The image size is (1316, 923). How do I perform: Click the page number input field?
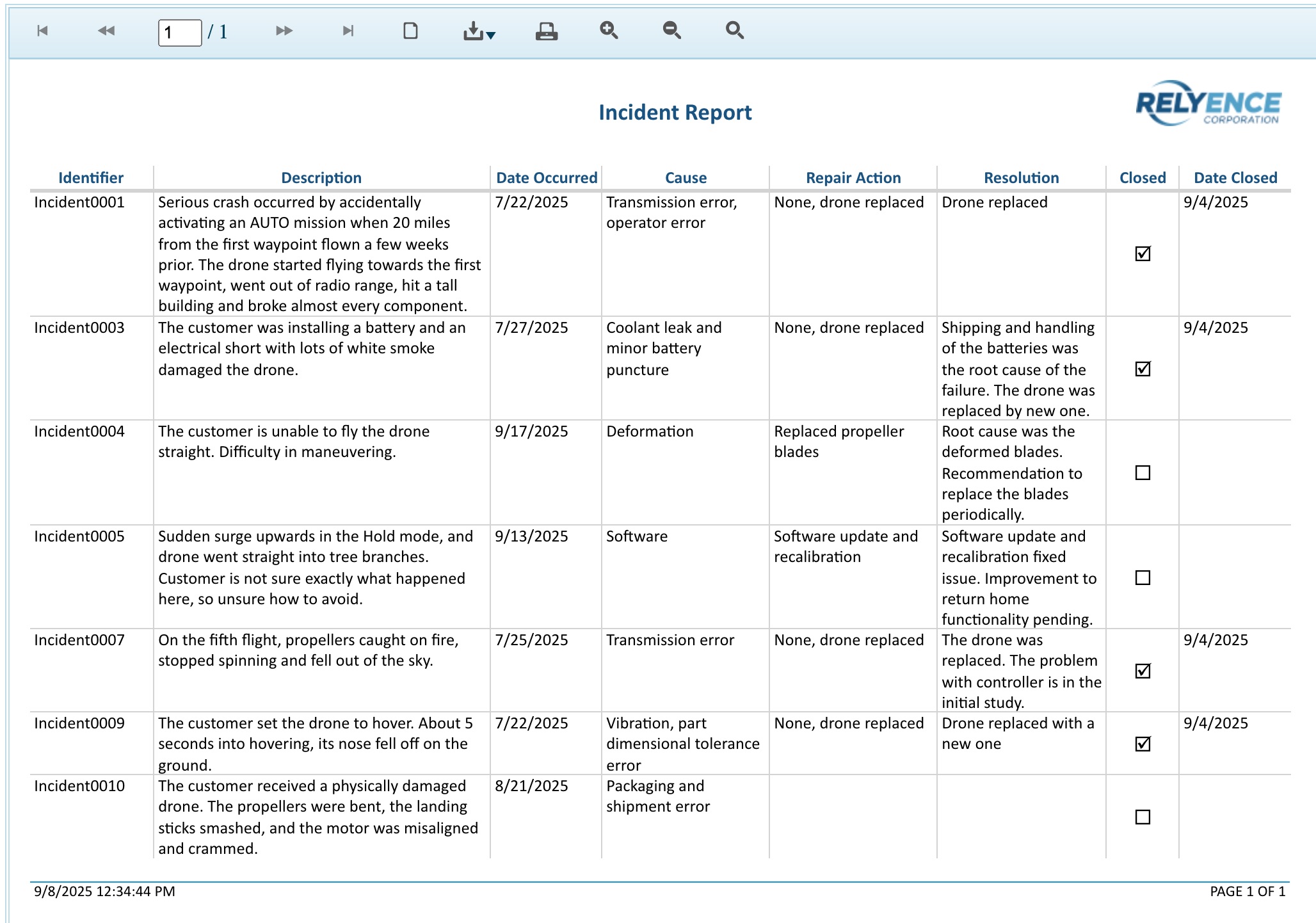pyautogui.click(x=180, y=32)
